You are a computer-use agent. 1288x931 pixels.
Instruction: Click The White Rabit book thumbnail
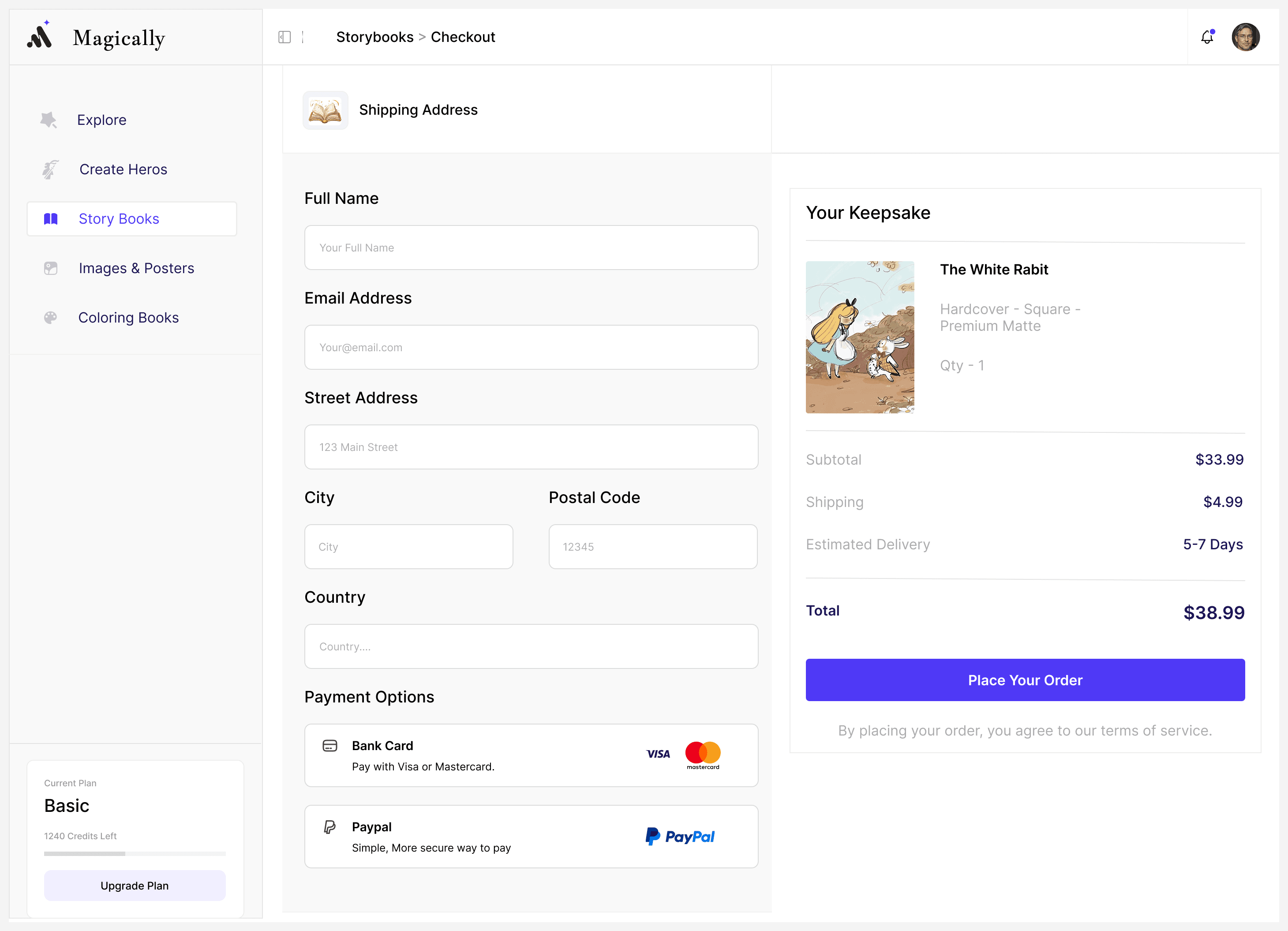click(x=860, y=338)
